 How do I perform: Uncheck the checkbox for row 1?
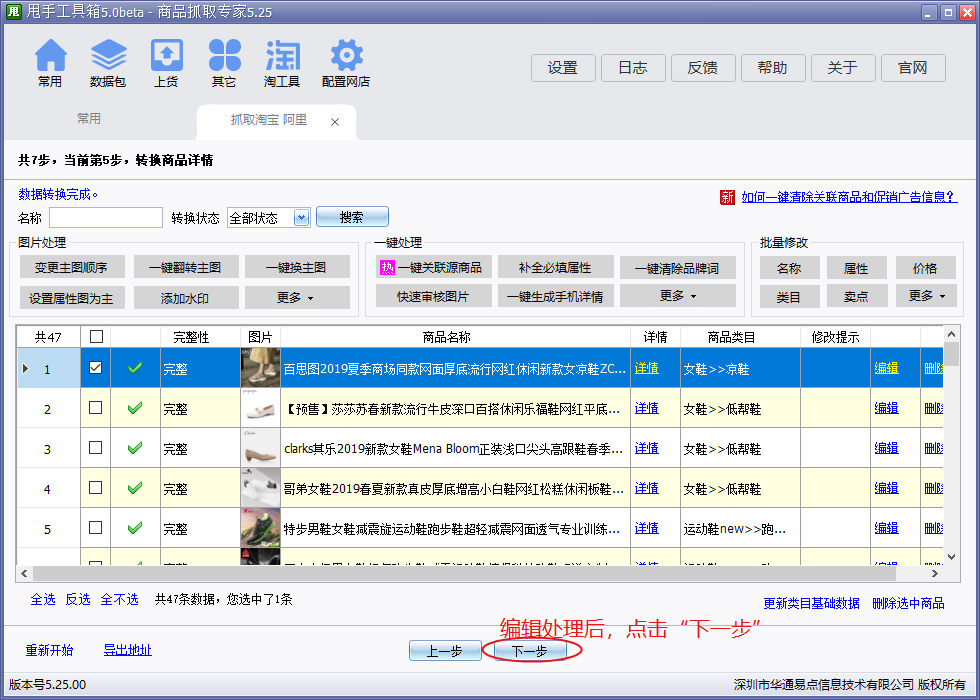(x=95, y=368)
